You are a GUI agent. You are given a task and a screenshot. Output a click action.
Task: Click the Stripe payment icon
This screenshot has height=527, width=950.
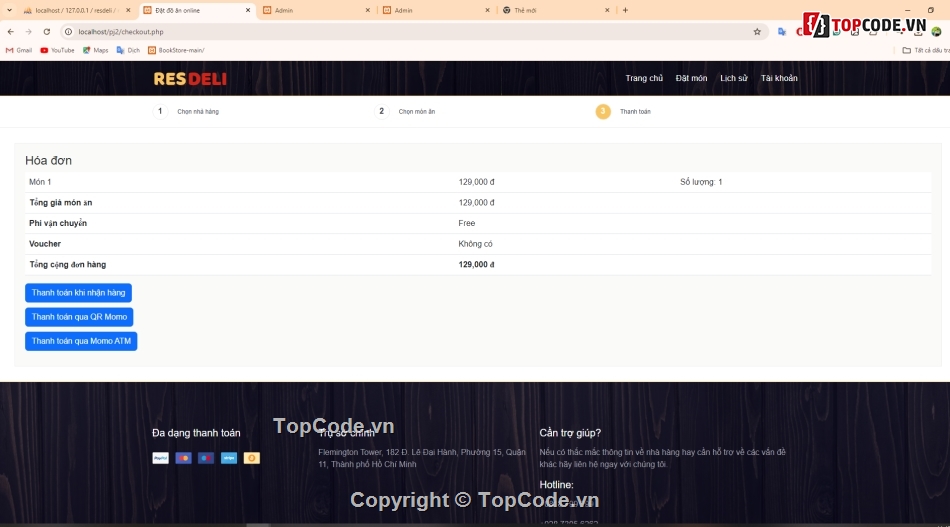click(229, 458)
